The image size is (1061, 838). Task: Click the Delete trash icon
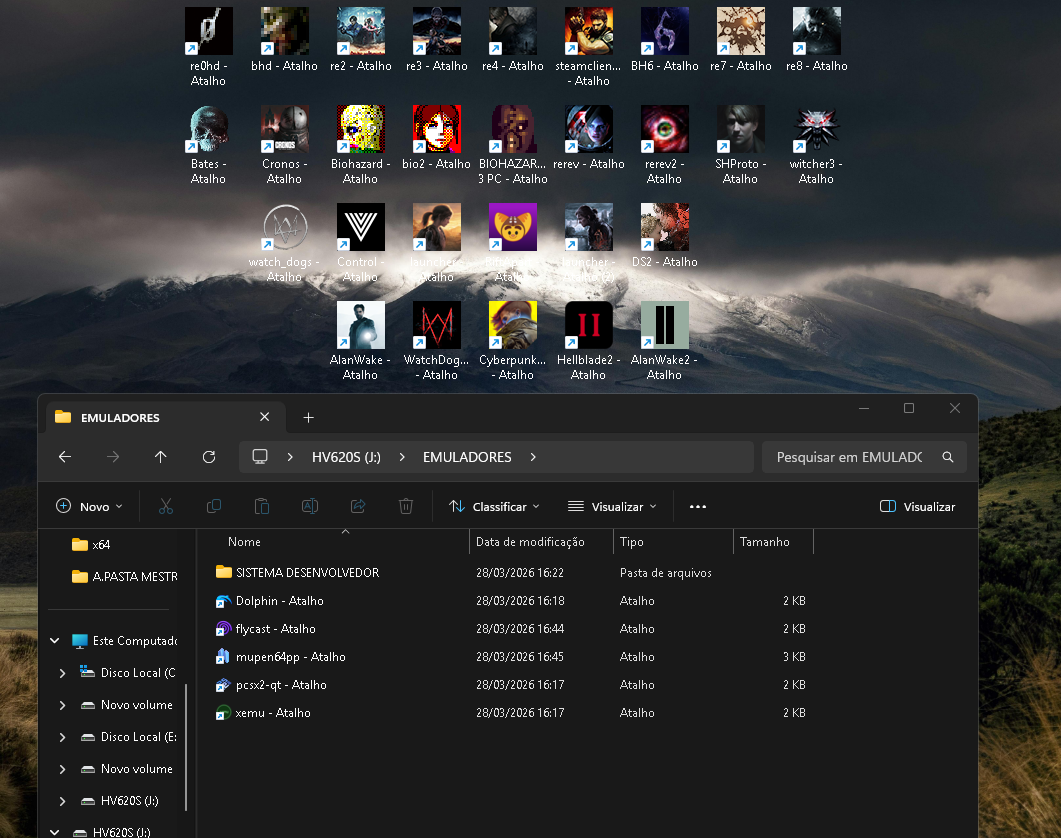pyautogui.click(x=406, y=506)
